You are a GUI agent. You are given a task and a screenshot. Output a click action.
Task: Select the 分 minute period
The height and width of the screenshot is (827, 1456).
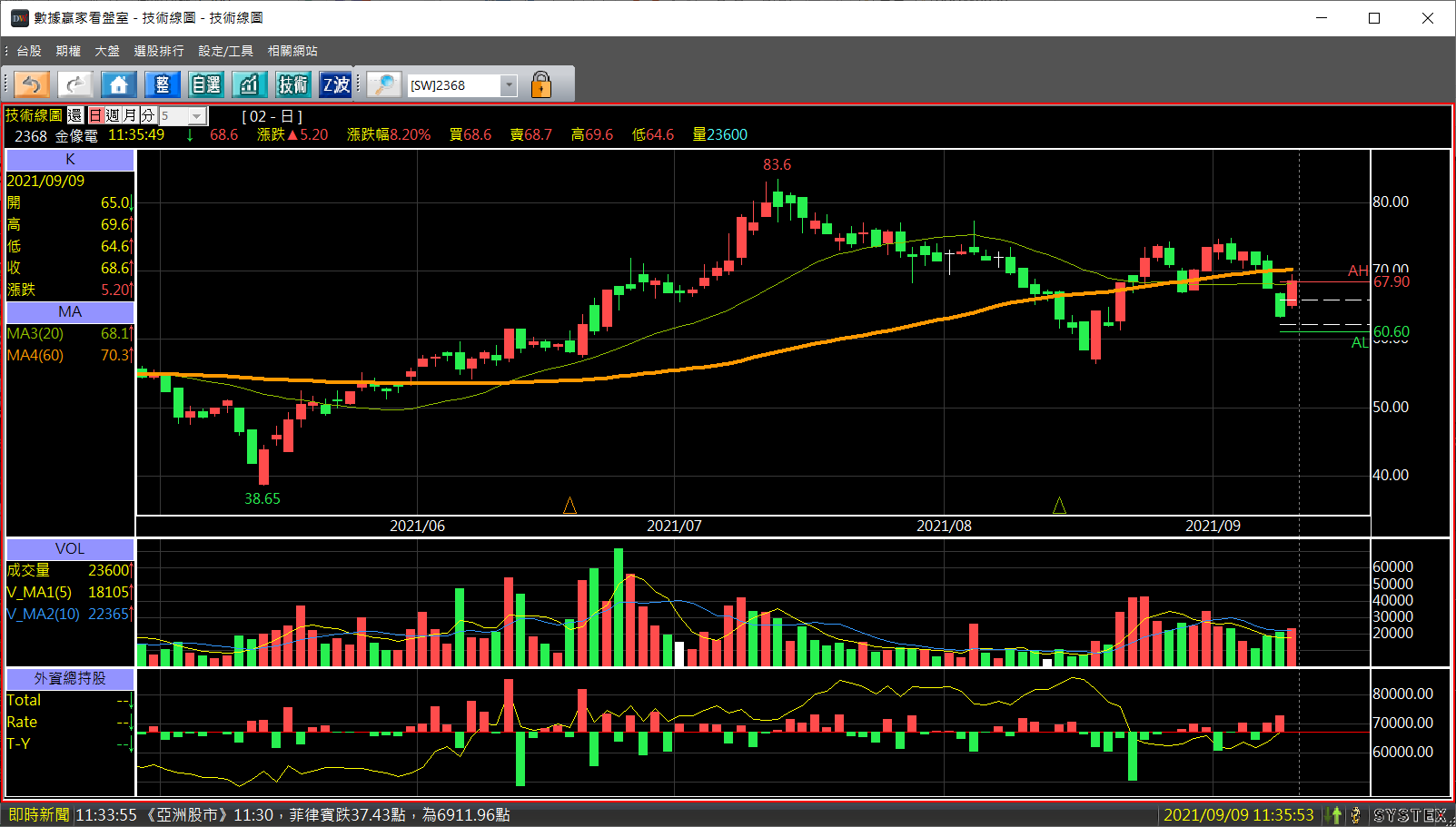147,115
